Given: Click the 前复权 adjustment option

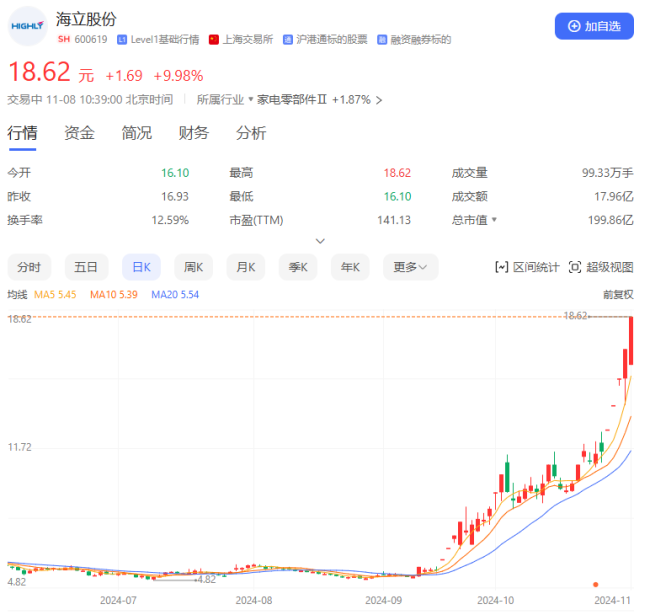Looking at the screenshot, I should pos(618,295).
